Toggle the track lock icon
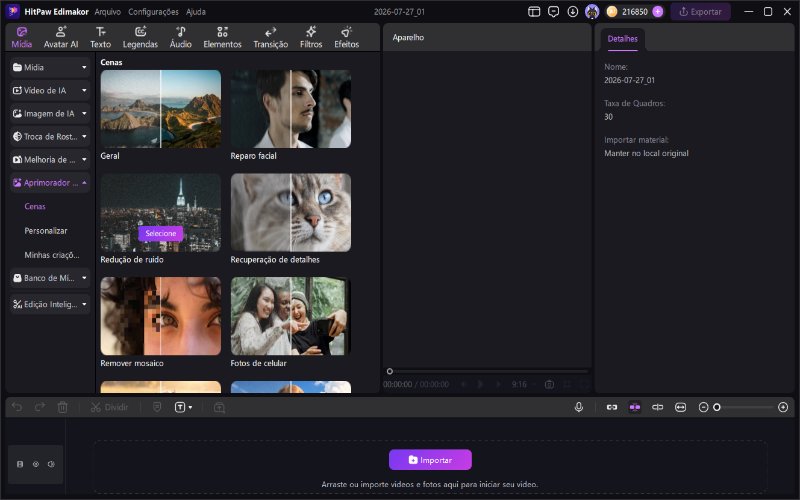The image size is (800, 500). pyautogui.click(x=20, y=464)
